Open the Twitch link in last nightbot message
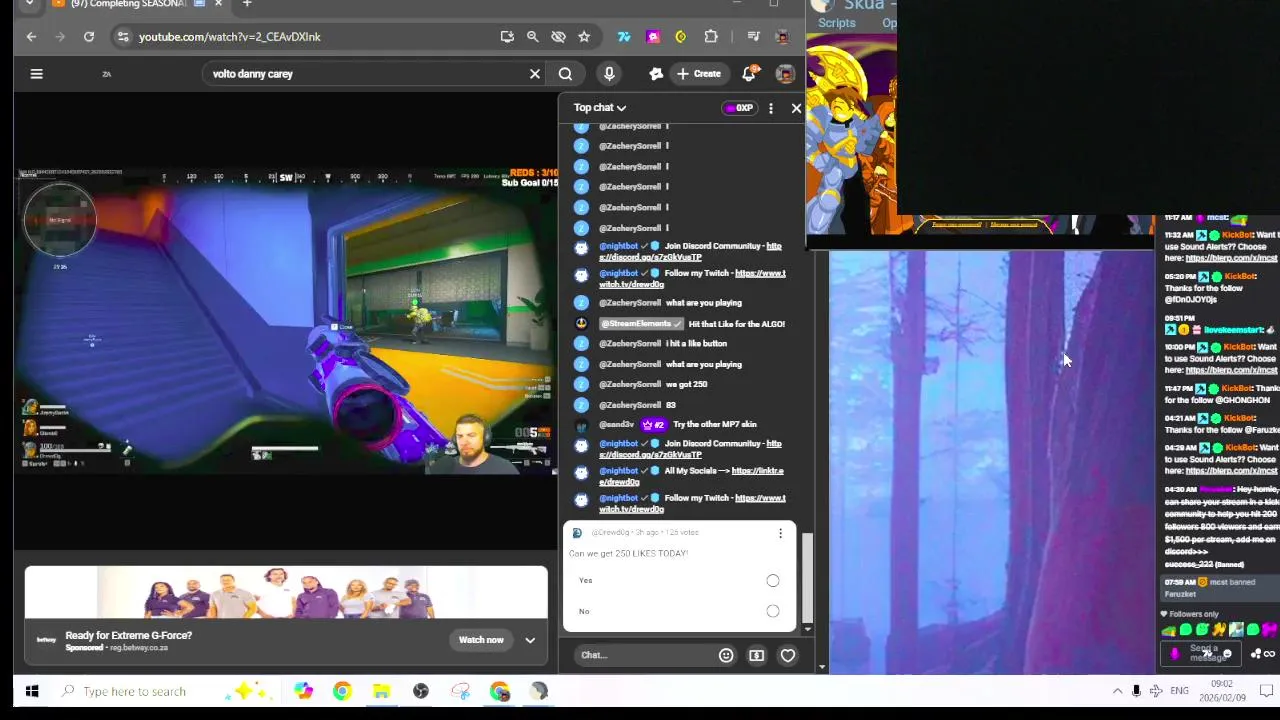Image resolution: width=1280 pixels, height=720 pixels. 692,503
